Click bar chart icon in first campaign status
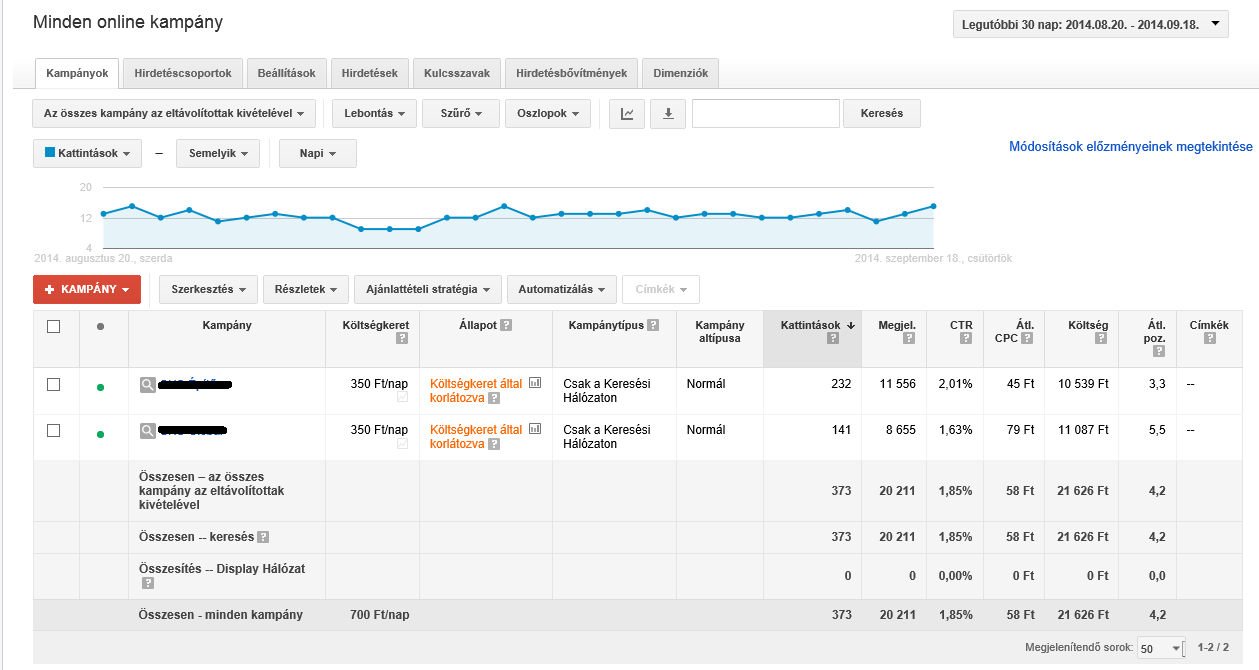This screenshot has height=670, width=1259. coord(535,383)
